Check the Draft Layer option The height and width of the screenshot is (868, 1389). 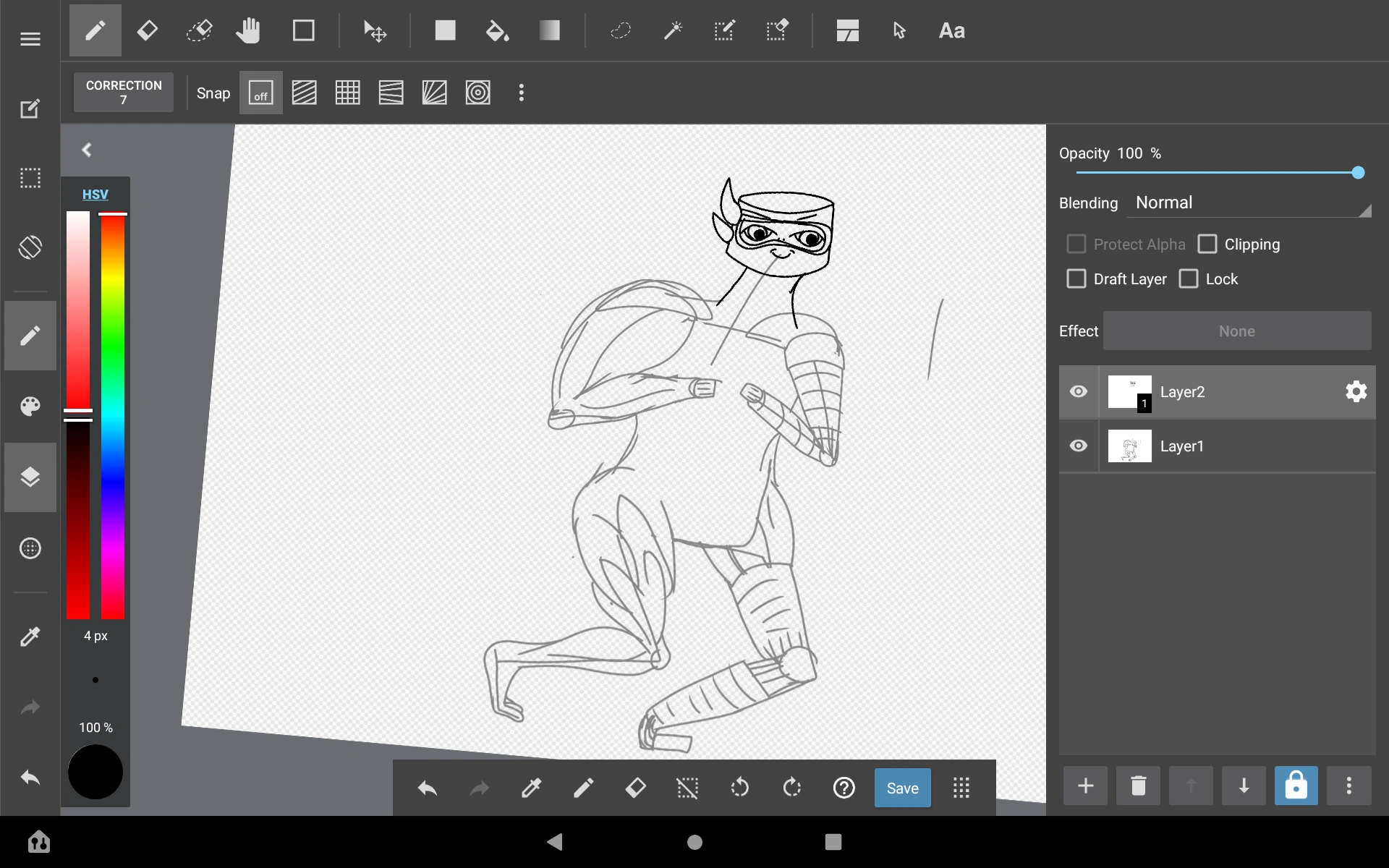tap(1076, 279)
